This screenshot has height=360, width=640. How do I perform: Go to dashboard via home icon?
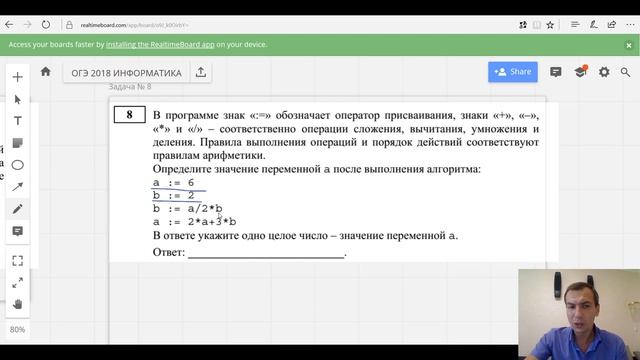(x=45, y=72)
